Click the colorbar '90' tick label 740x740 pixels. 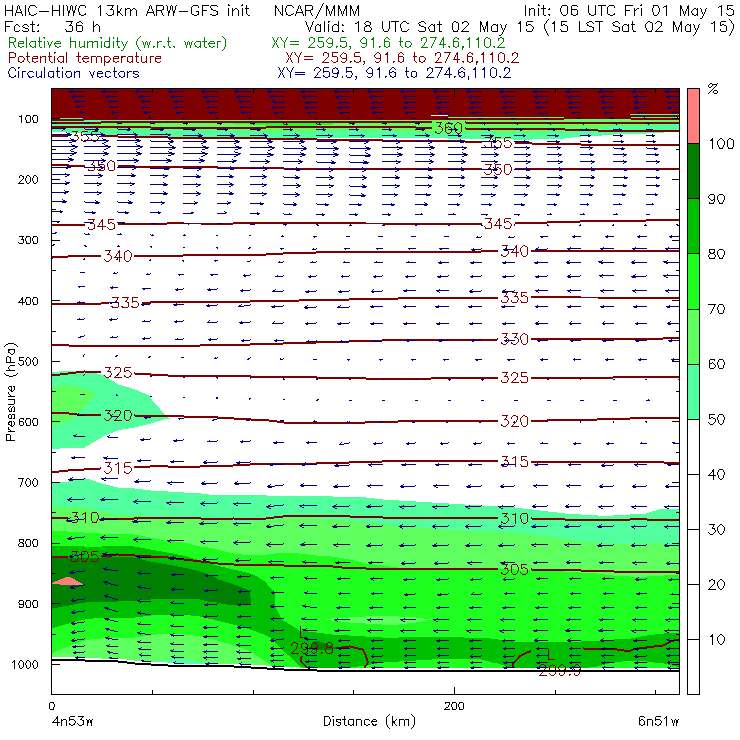[x=716, y=199]
